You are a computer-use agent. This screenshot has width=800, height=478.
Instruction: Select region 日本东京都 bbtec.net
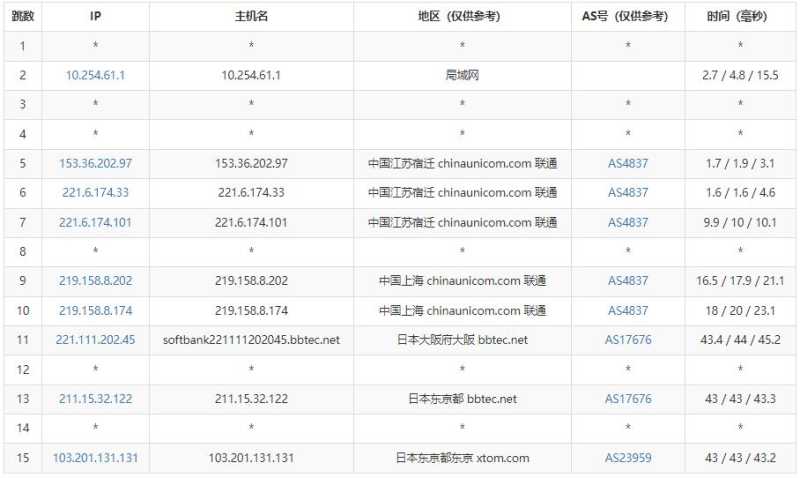tap(462, 399)
